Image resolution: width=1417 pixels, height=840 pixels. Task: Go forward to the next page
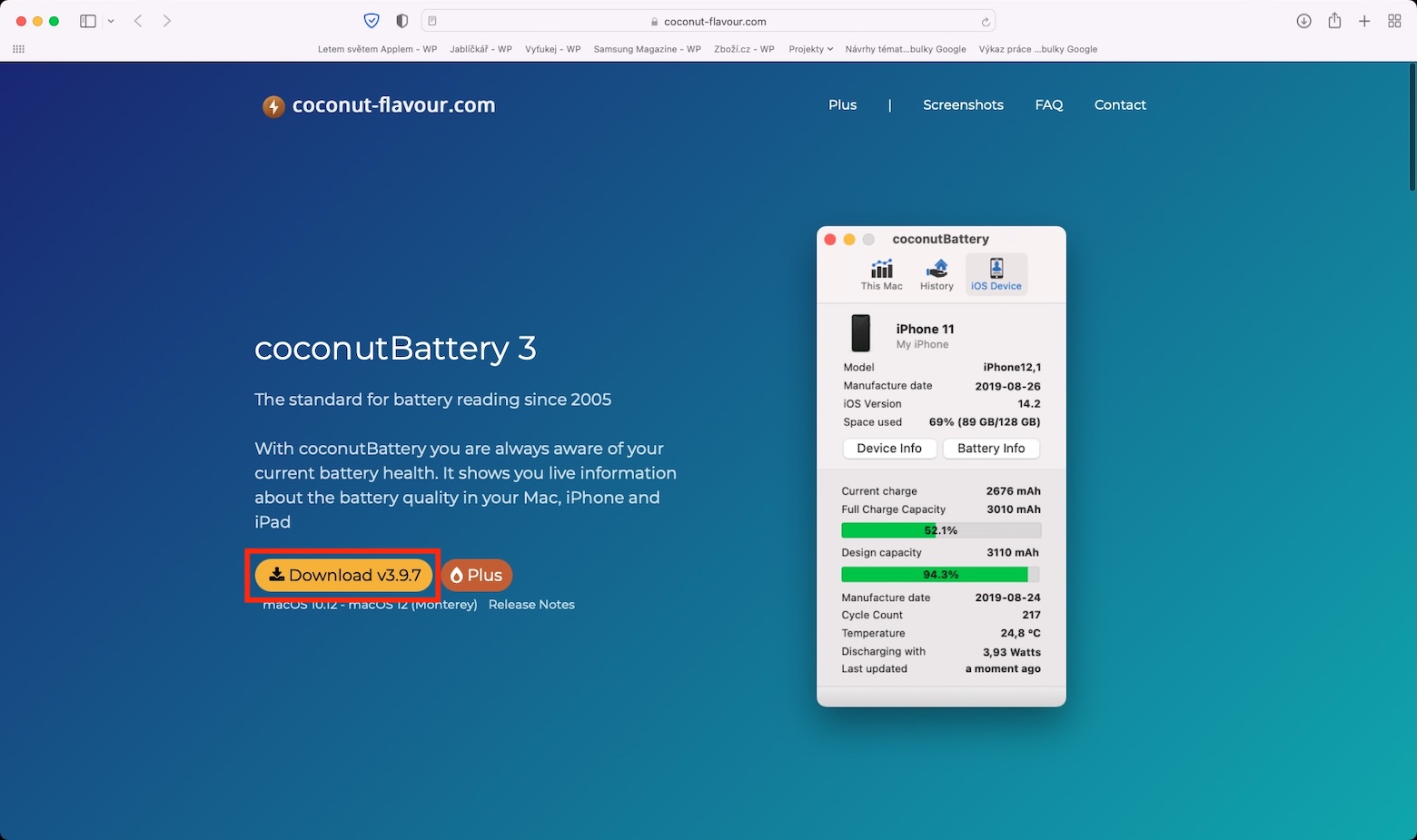point(167,21)
